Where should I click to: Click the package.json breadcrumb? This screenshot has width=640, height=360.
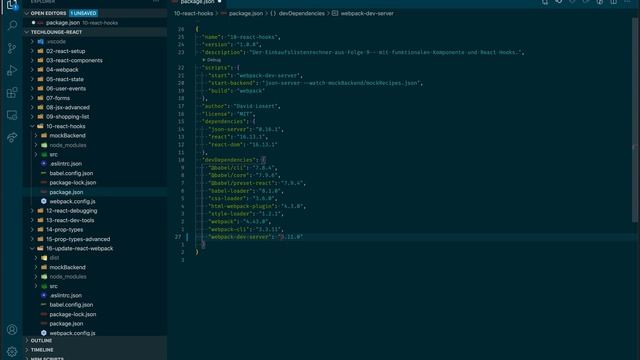pyautogui.click(x=246, y=13)
